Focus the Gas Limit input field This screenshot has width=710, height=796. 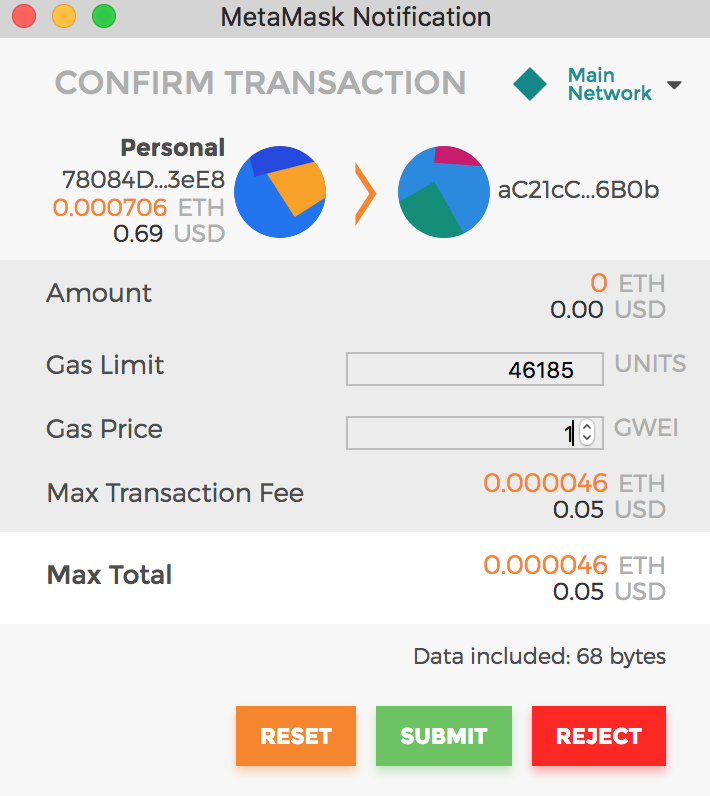475,369
